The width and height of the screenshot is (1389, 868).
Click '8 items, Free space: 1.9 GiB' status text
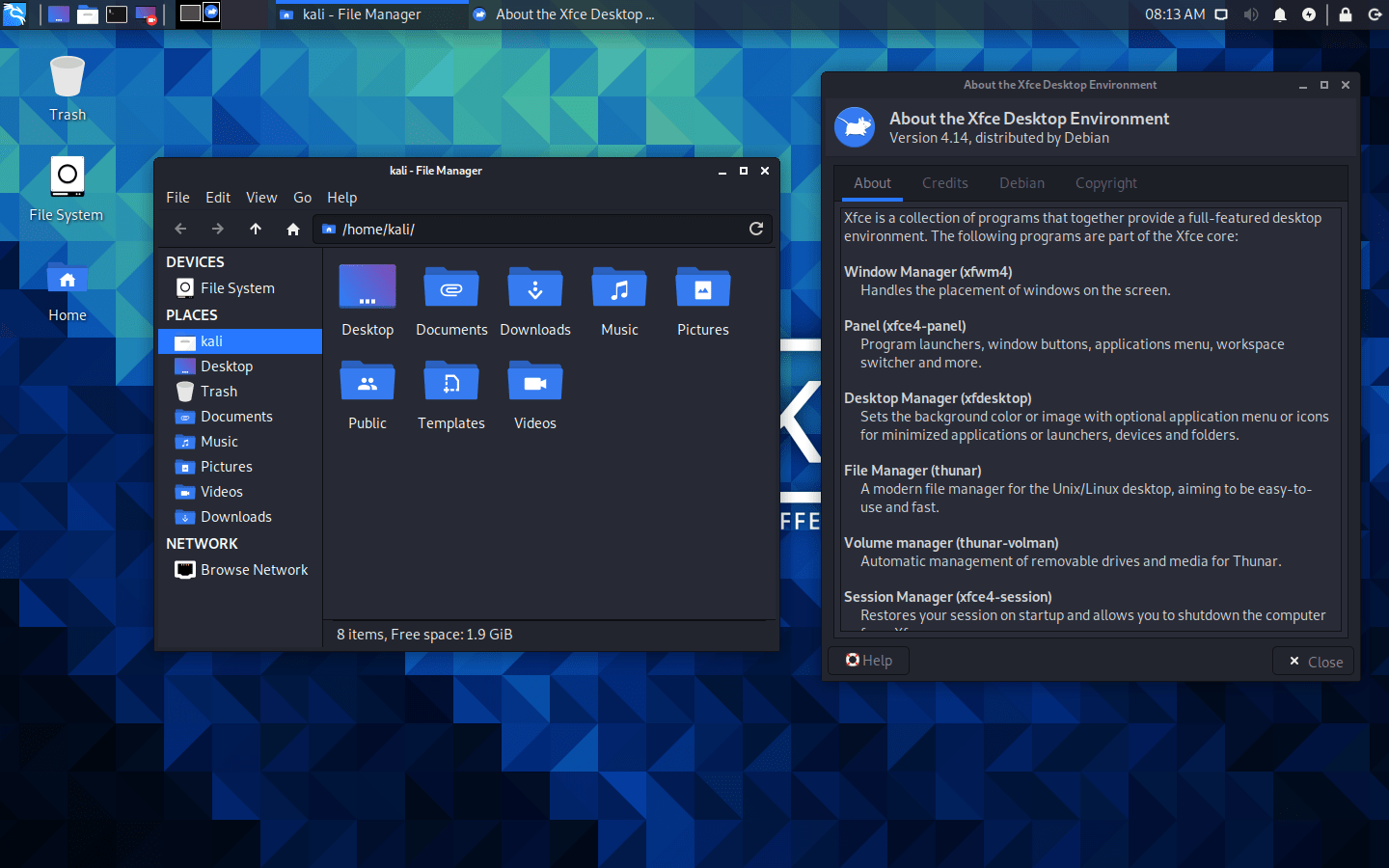424,635
